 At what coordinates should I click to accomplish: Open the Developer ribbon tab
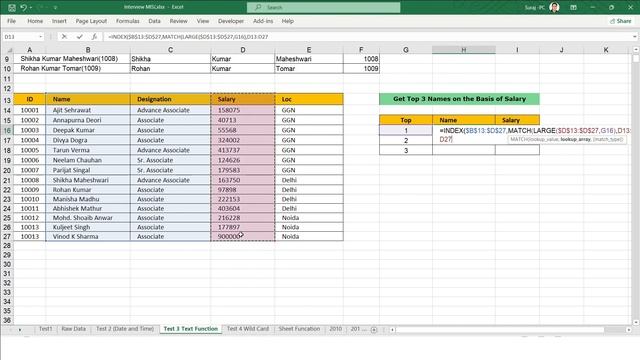231,21
